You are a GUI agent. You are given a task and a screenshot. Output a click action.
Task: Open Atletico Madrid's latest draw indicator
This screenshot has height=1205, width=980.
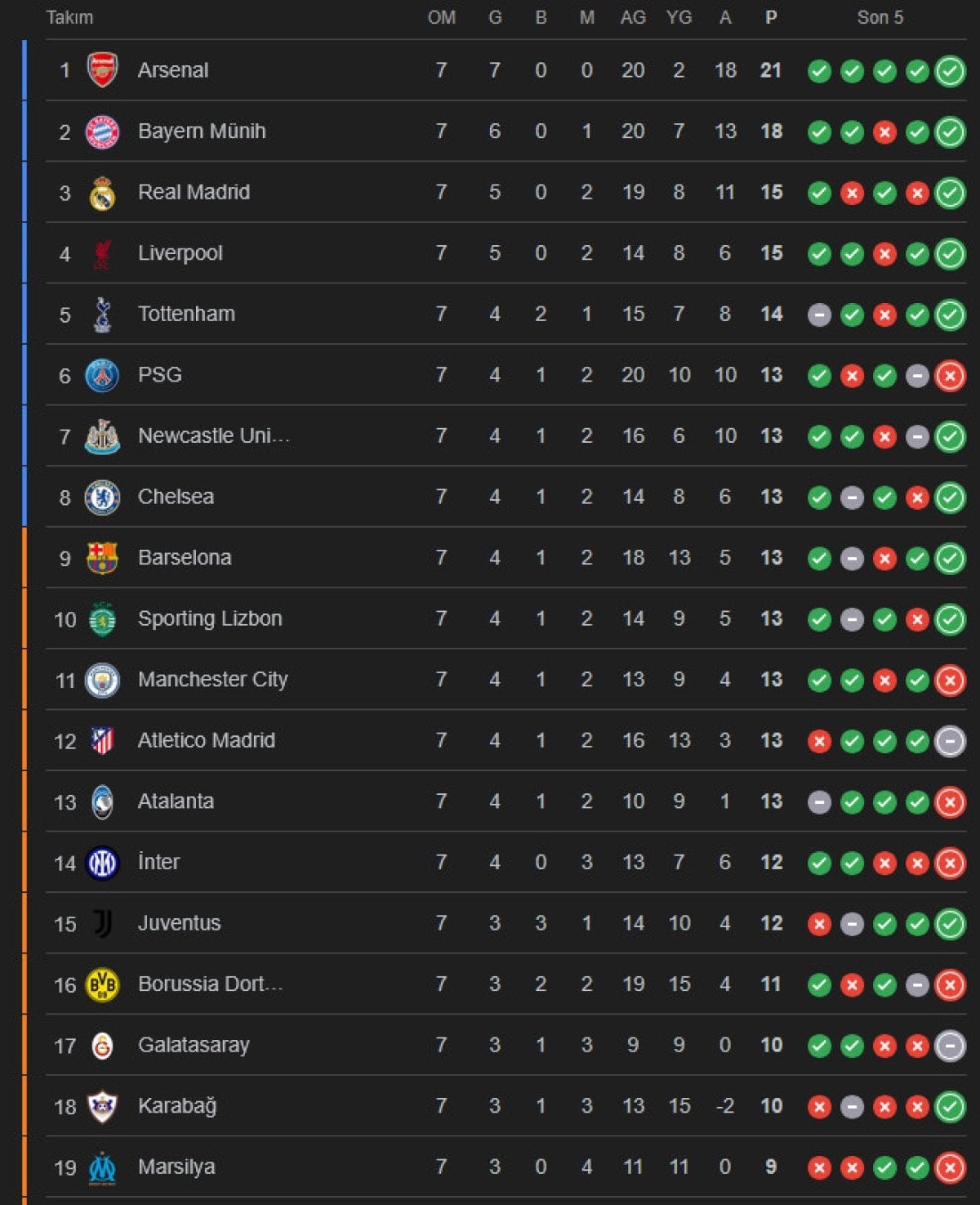(950, 741)
